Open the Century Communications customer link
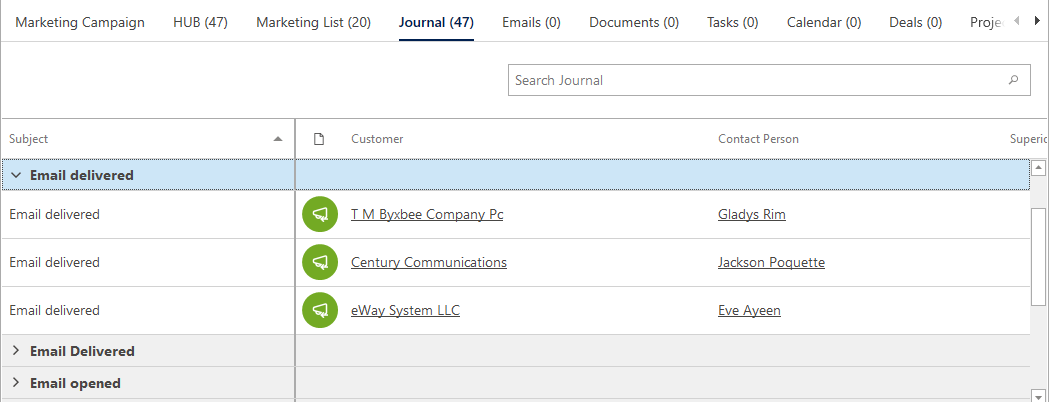Screen dimensions: 1049x402 click(429, 262)
